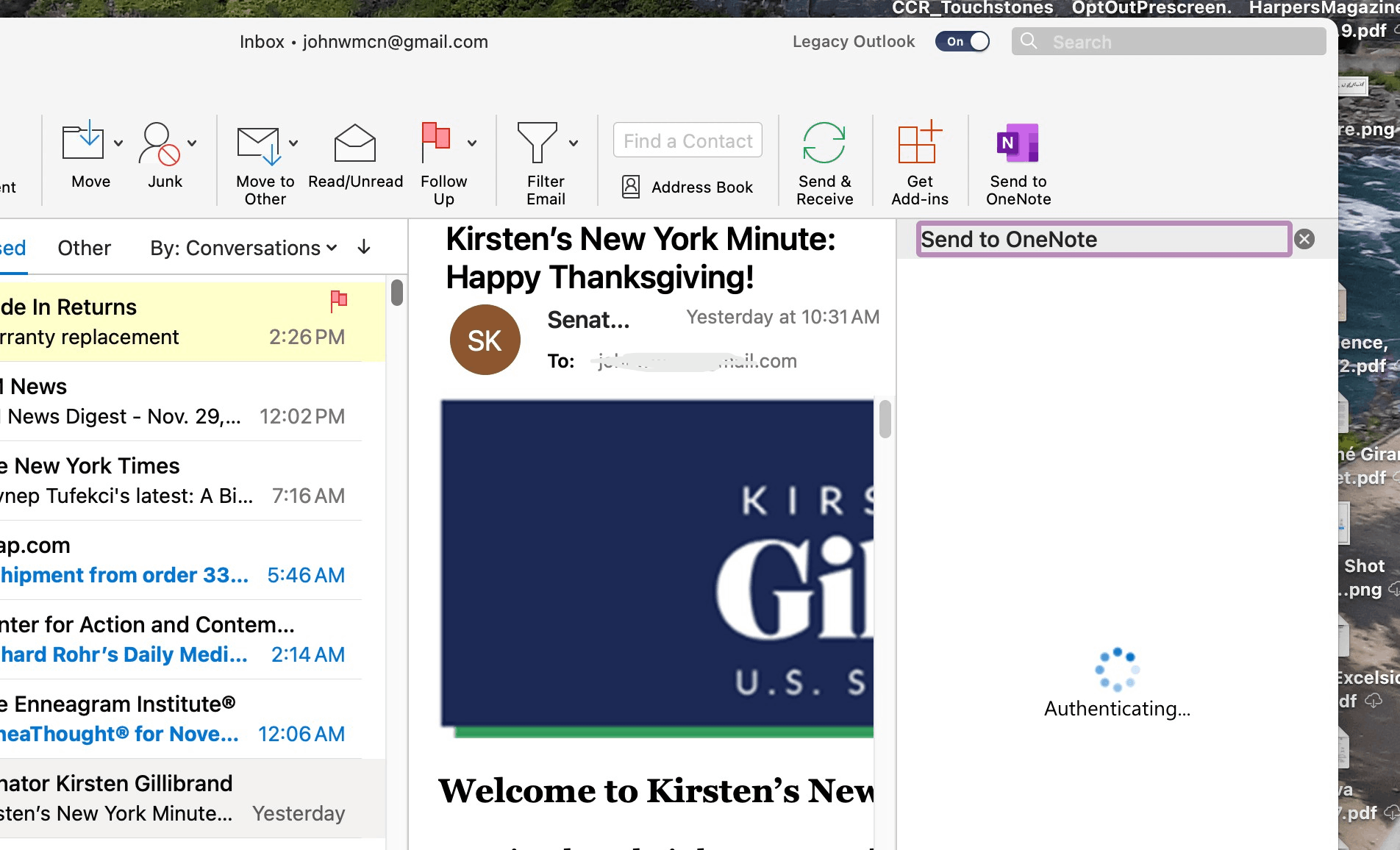Click Send to OneNote ribbon icon
The width and height of the screenshot is (1400, 850).
tap(1018, 143)
